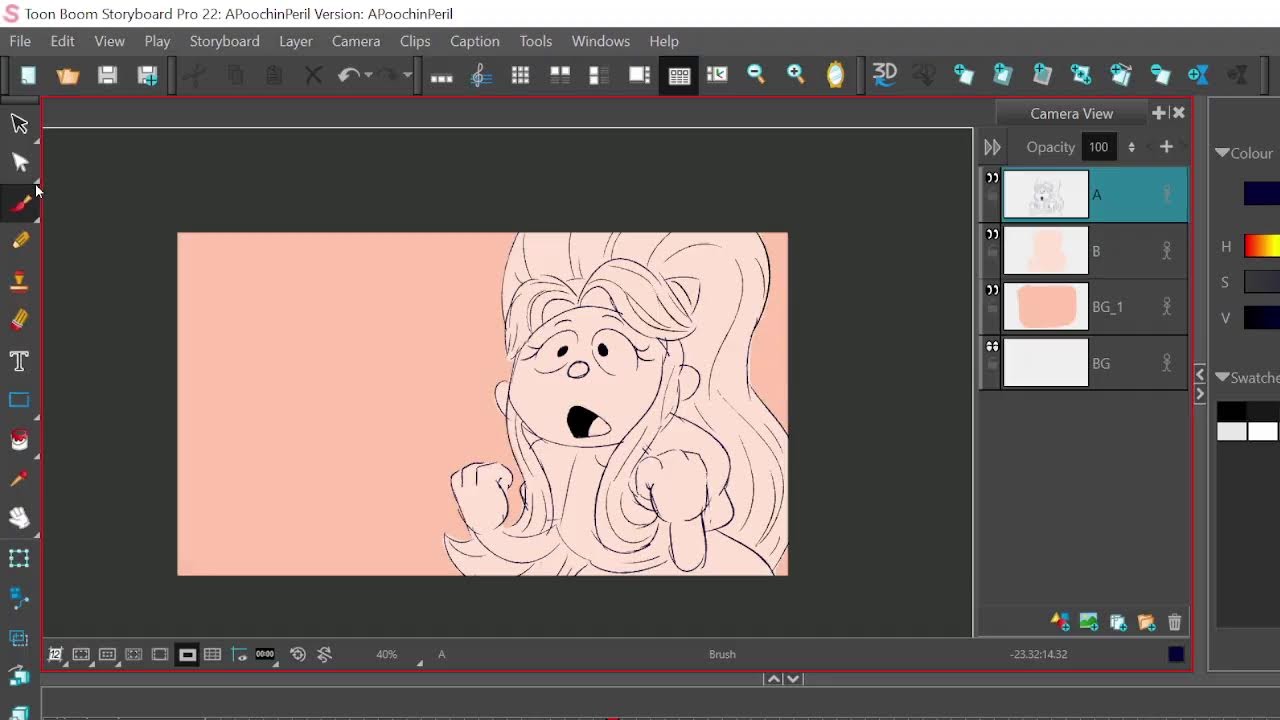Click the delete layer trash icon
The width and height of the screenshot is (1280, 720).
click(x=1175, y=622)
